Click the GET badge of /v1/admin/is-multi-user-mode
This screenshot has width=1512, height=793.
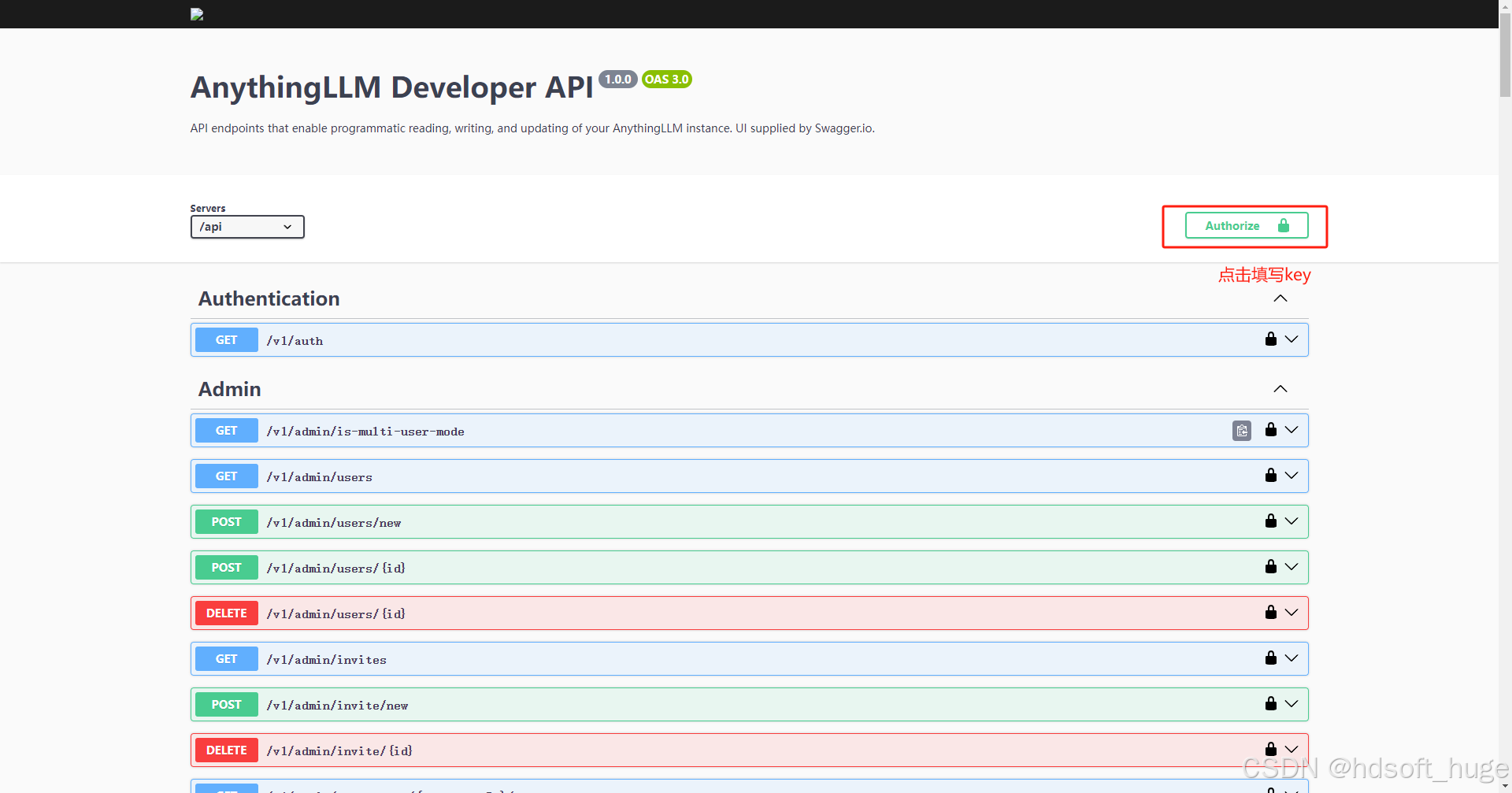point(227,431)
